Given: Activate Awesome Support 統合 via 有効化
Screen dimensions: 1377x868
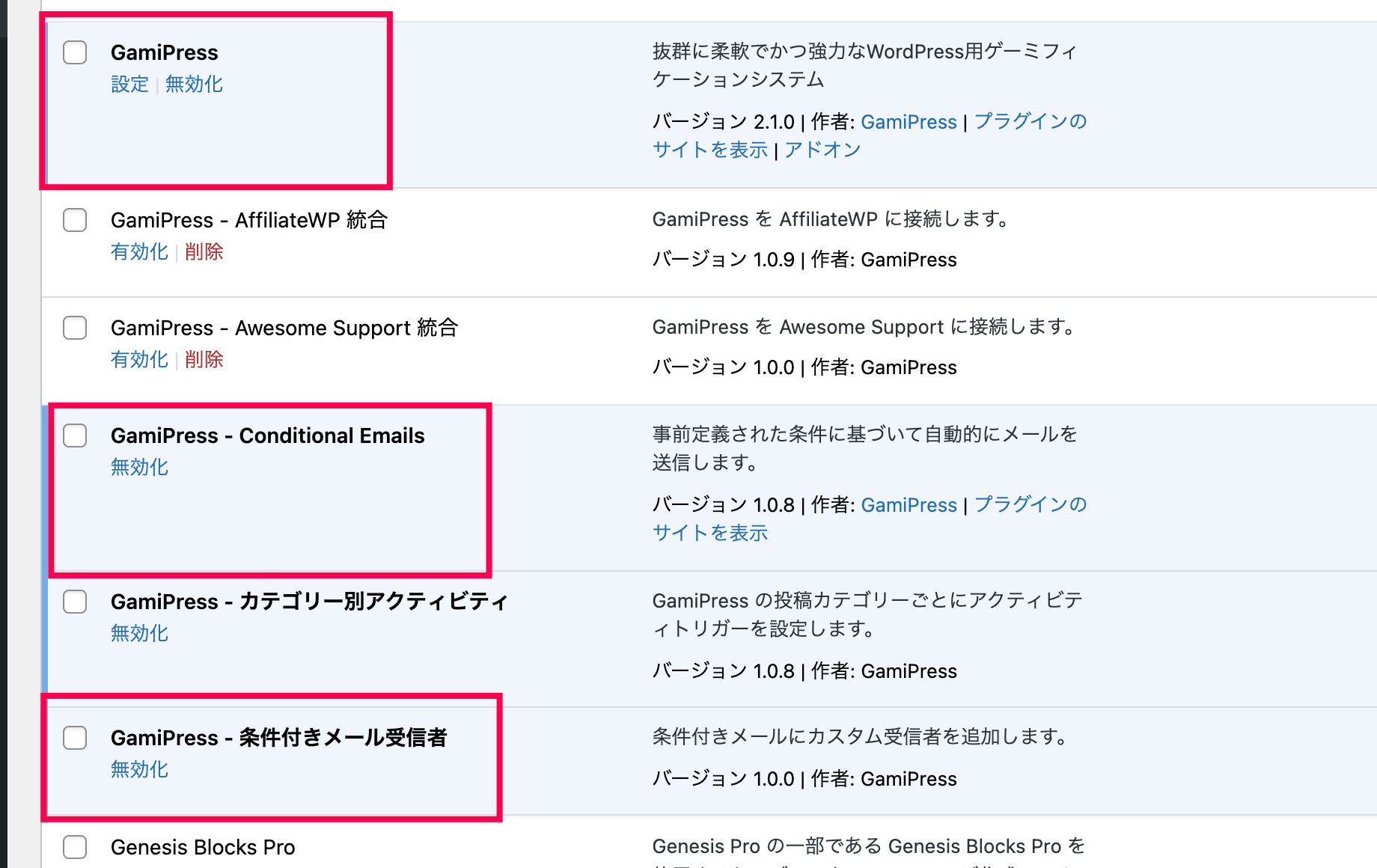Looking at the screenshot, I should tap(139, 359).
